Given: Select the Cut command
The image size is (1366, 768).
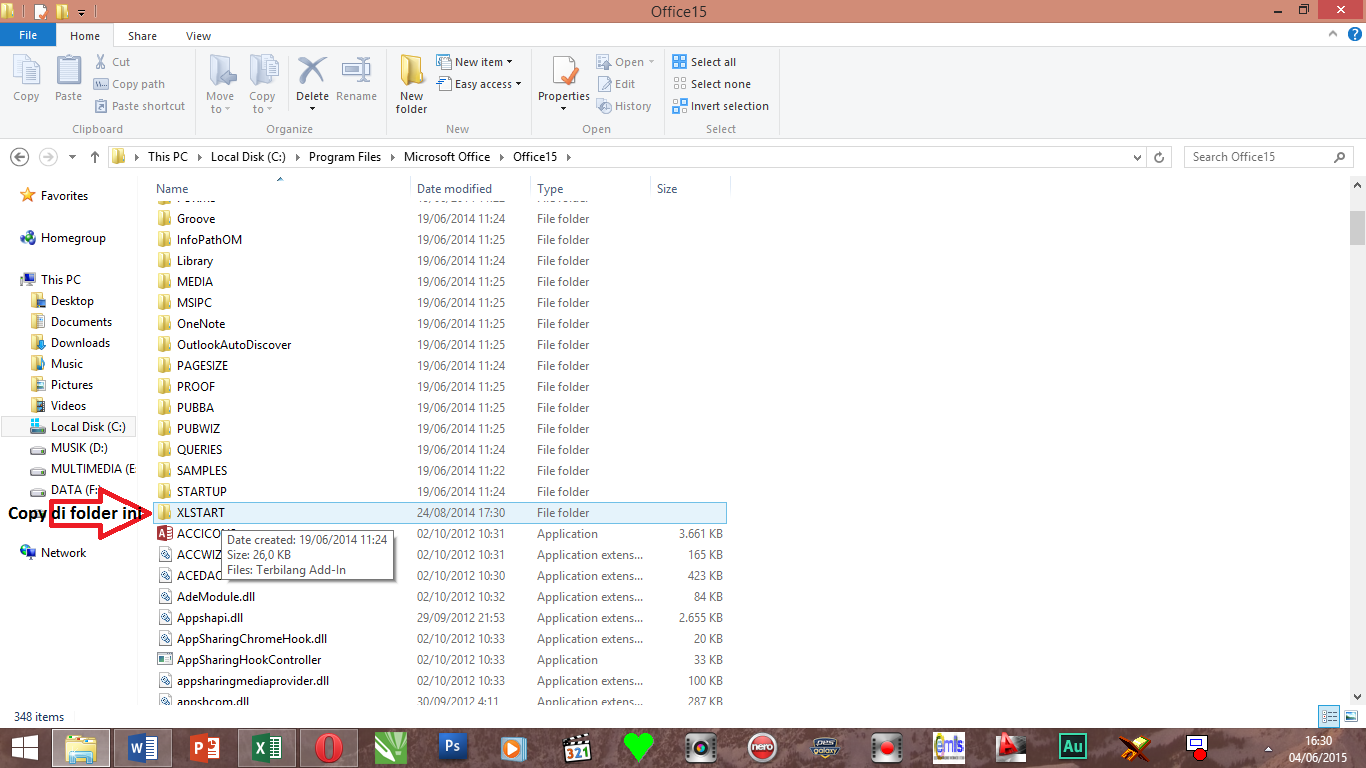Looking at the screenshot, I should pyautogui.click(x=112, y=62).
